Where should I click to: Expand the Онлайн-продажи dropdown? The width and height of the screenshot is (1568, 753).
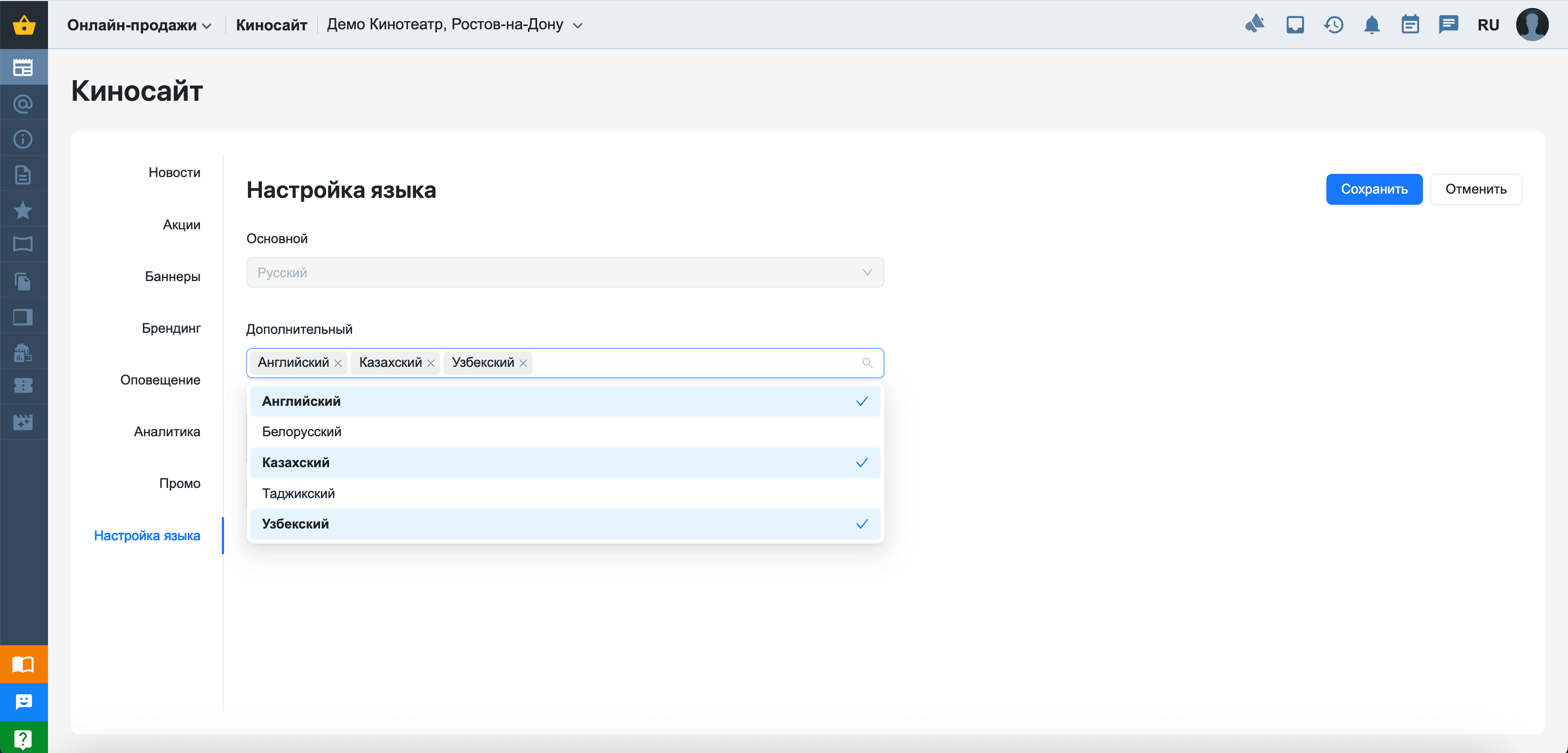[x=139, y=25]
